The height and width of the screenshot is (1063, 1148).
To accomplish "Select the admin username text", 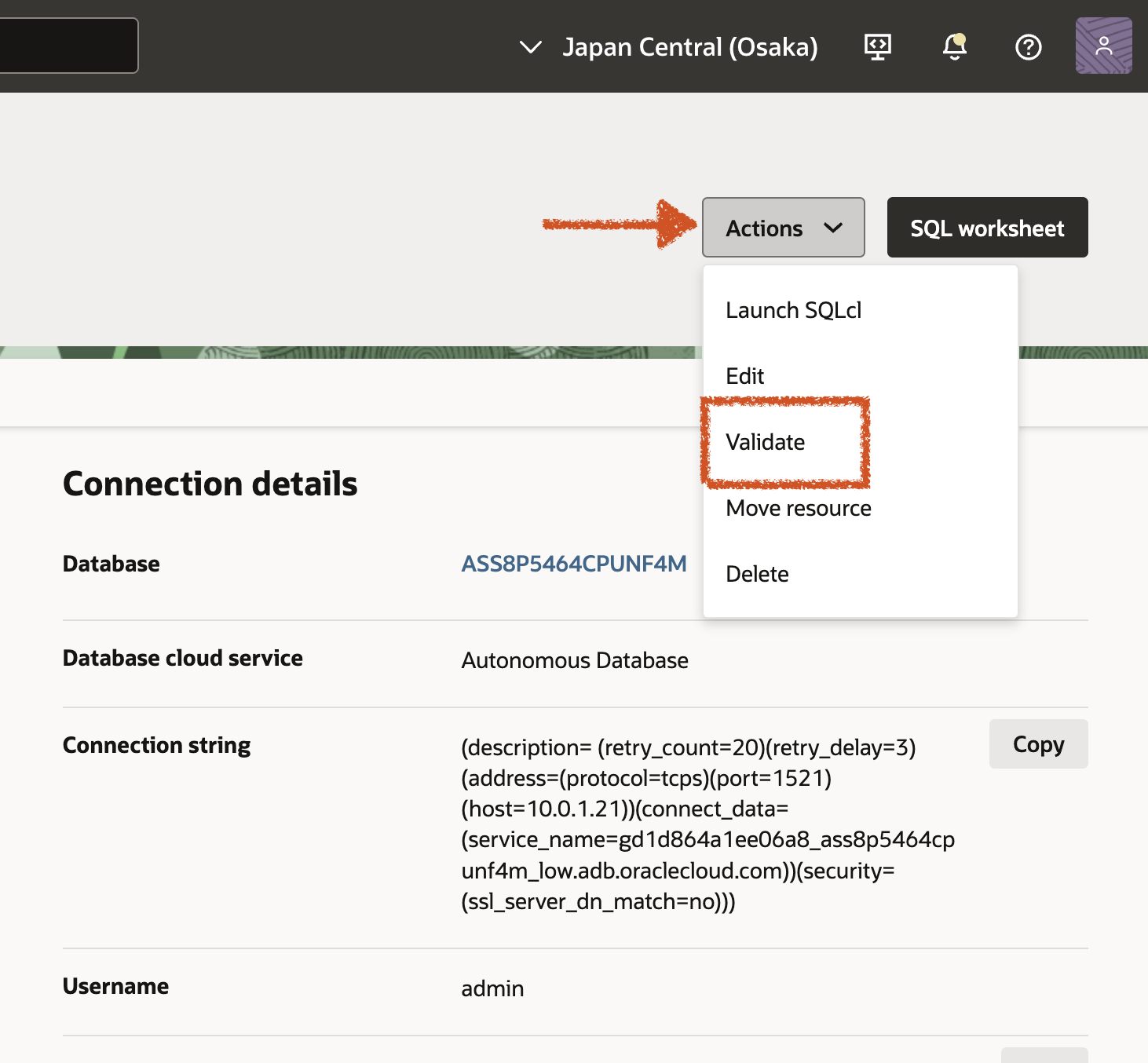I will [492, 988].
